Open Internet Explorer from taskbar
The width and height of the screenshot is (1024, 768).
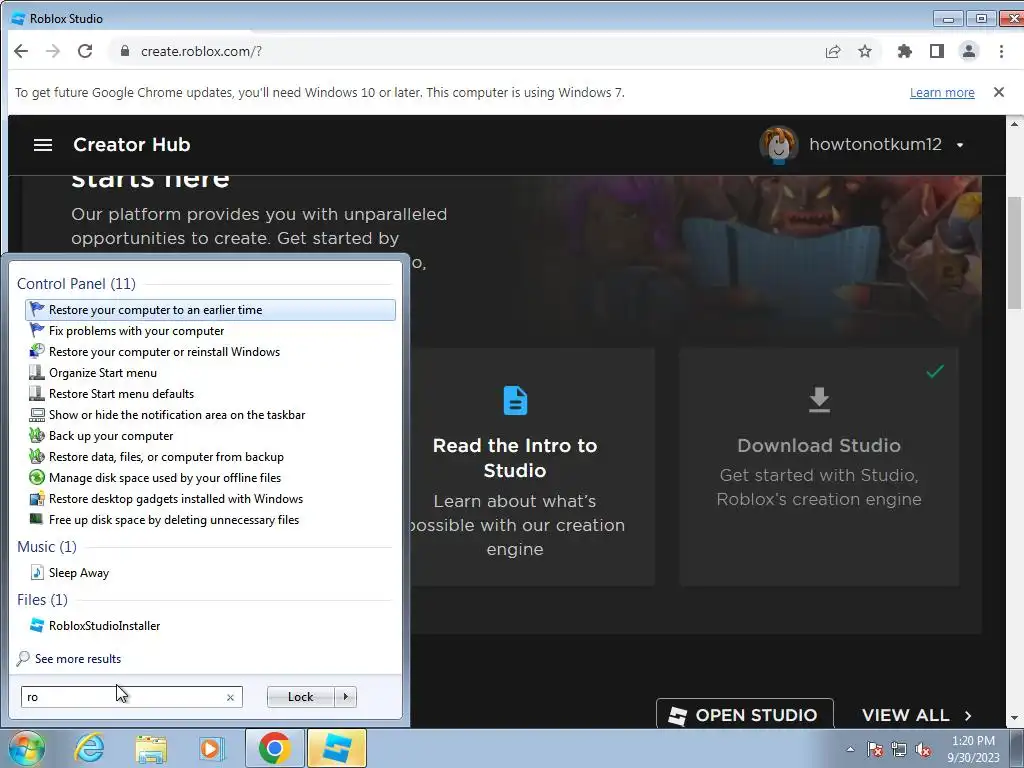coord(89,748)
